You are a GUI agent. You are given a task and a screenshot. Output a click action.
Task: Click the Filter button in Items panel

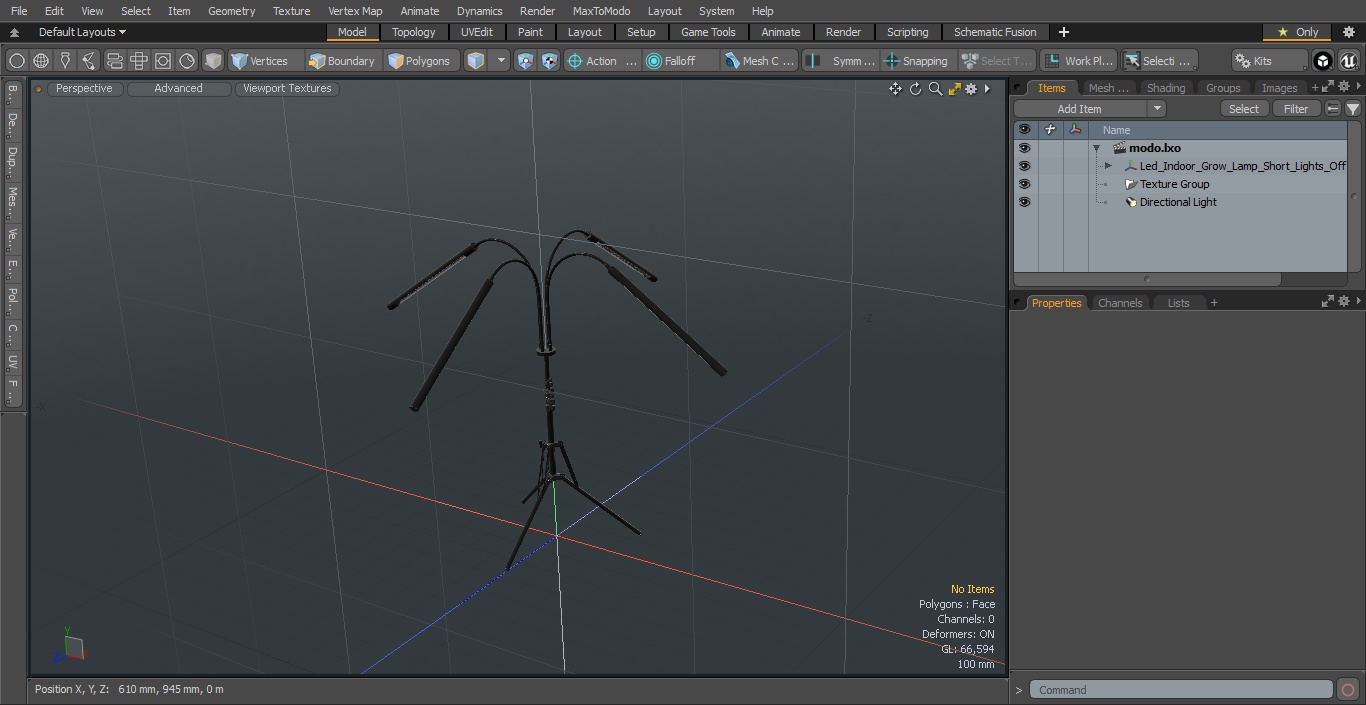(1296, 109)
